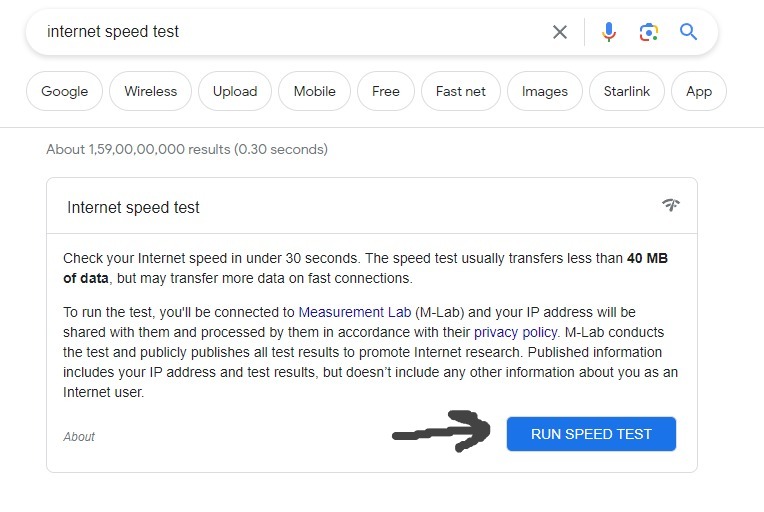Start voice search with microphone icon
Screen dimensions: 764x512
(609, 32)
